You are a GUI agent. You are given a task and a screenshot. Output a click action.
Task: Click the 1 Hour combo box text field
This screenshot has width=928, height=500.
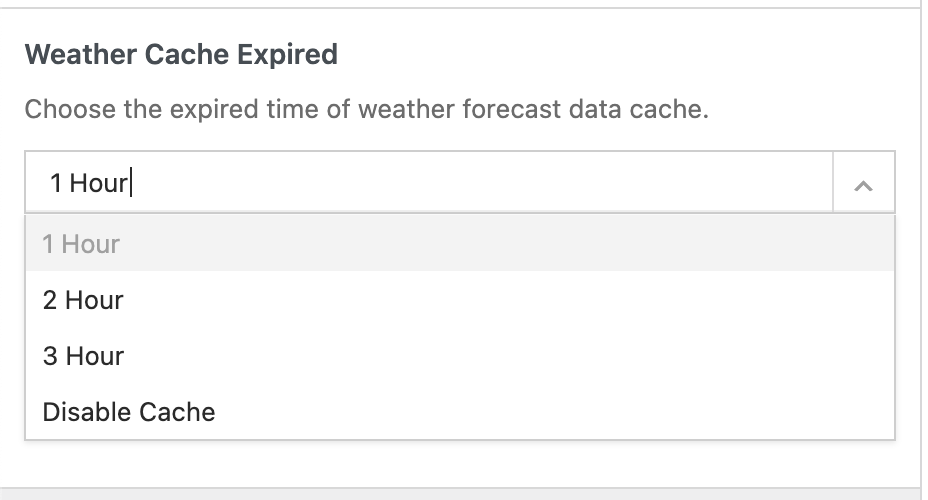pos(429,182)
